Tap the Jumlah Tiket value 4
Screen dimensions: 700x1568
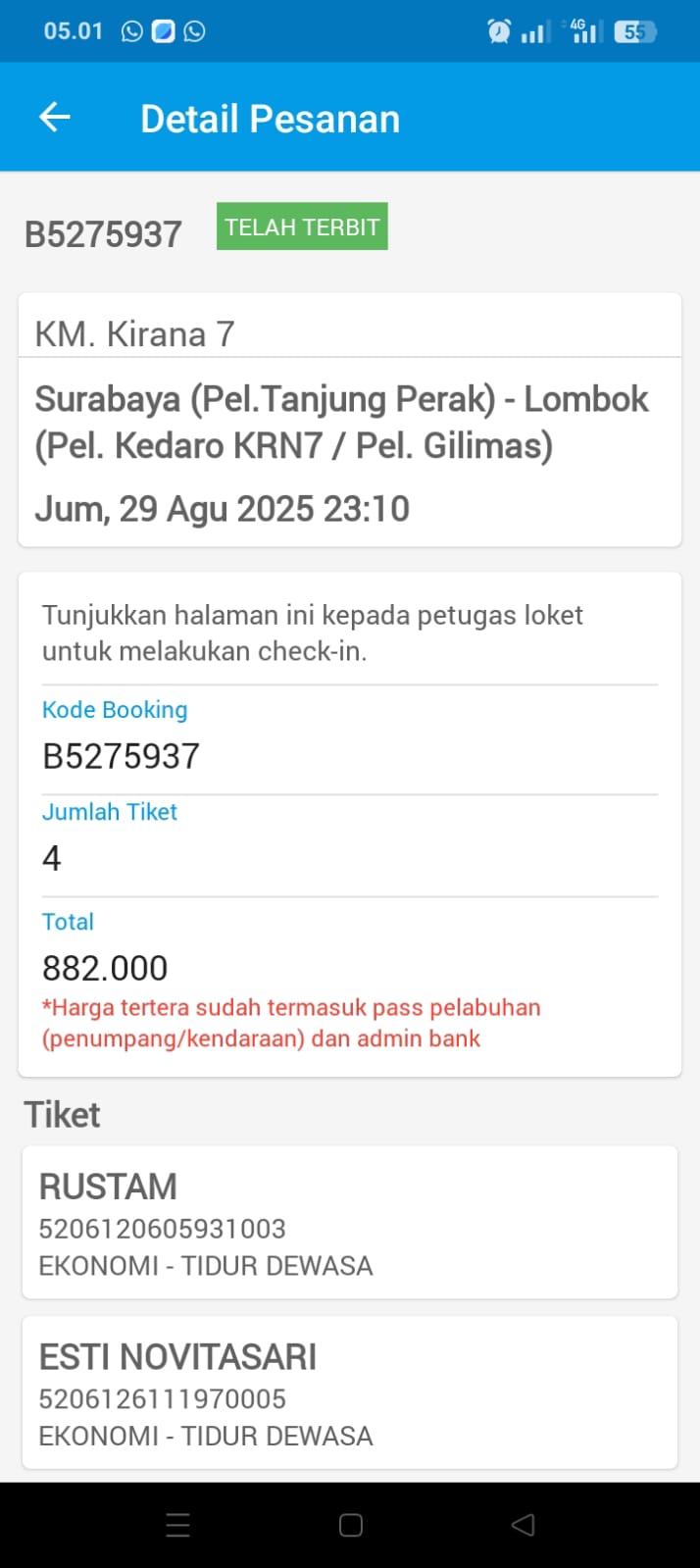pos(52,858)
